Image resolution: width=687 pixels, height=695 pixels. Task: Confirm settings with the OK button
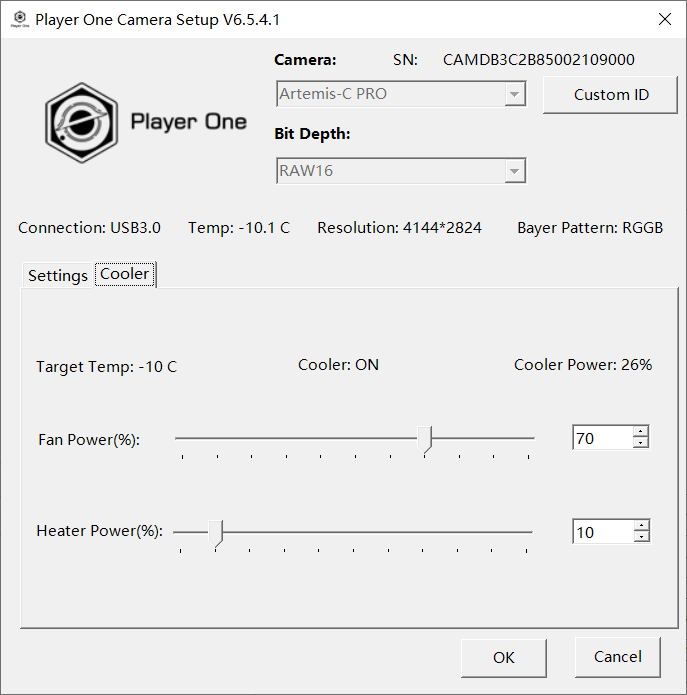[x=504, y=657]
